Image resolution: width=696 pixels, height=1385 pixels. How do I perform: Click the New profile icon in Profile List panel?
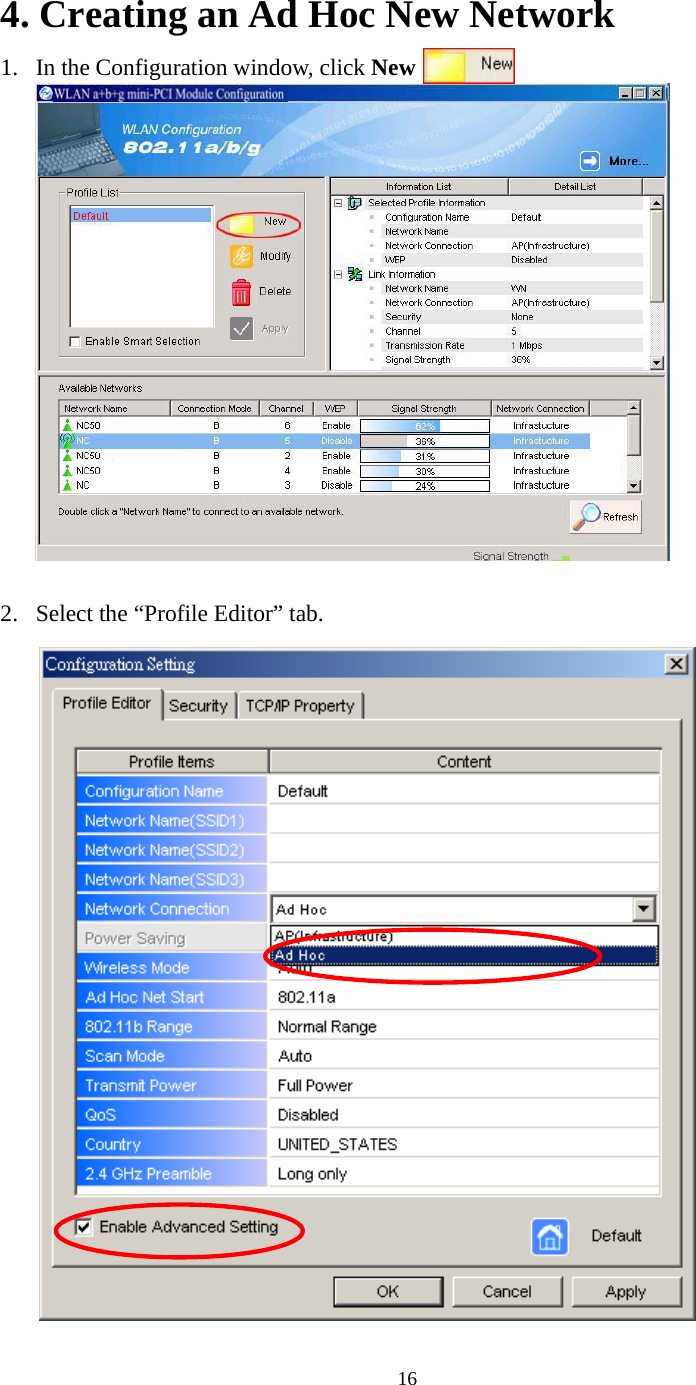pos(241,223)
